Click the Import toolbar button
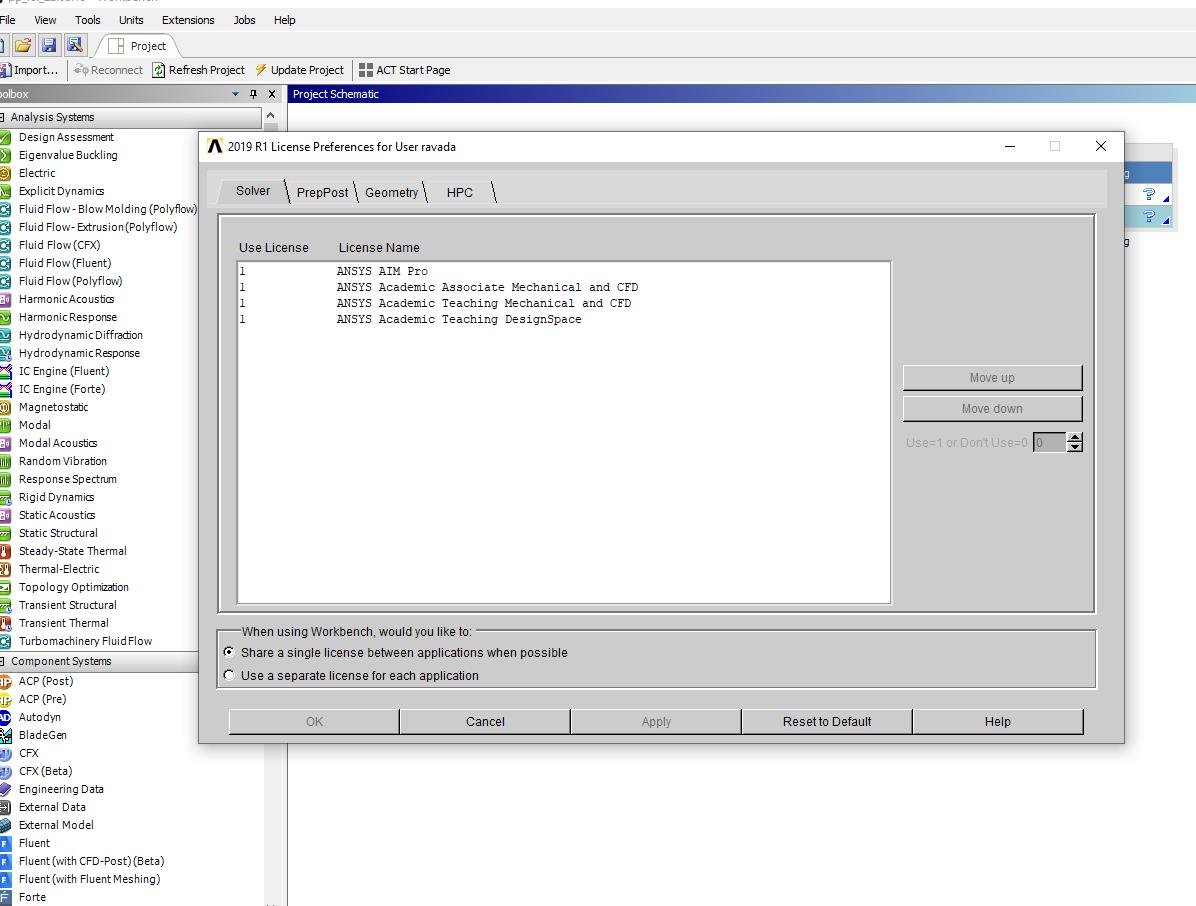 tap(30, 70)
